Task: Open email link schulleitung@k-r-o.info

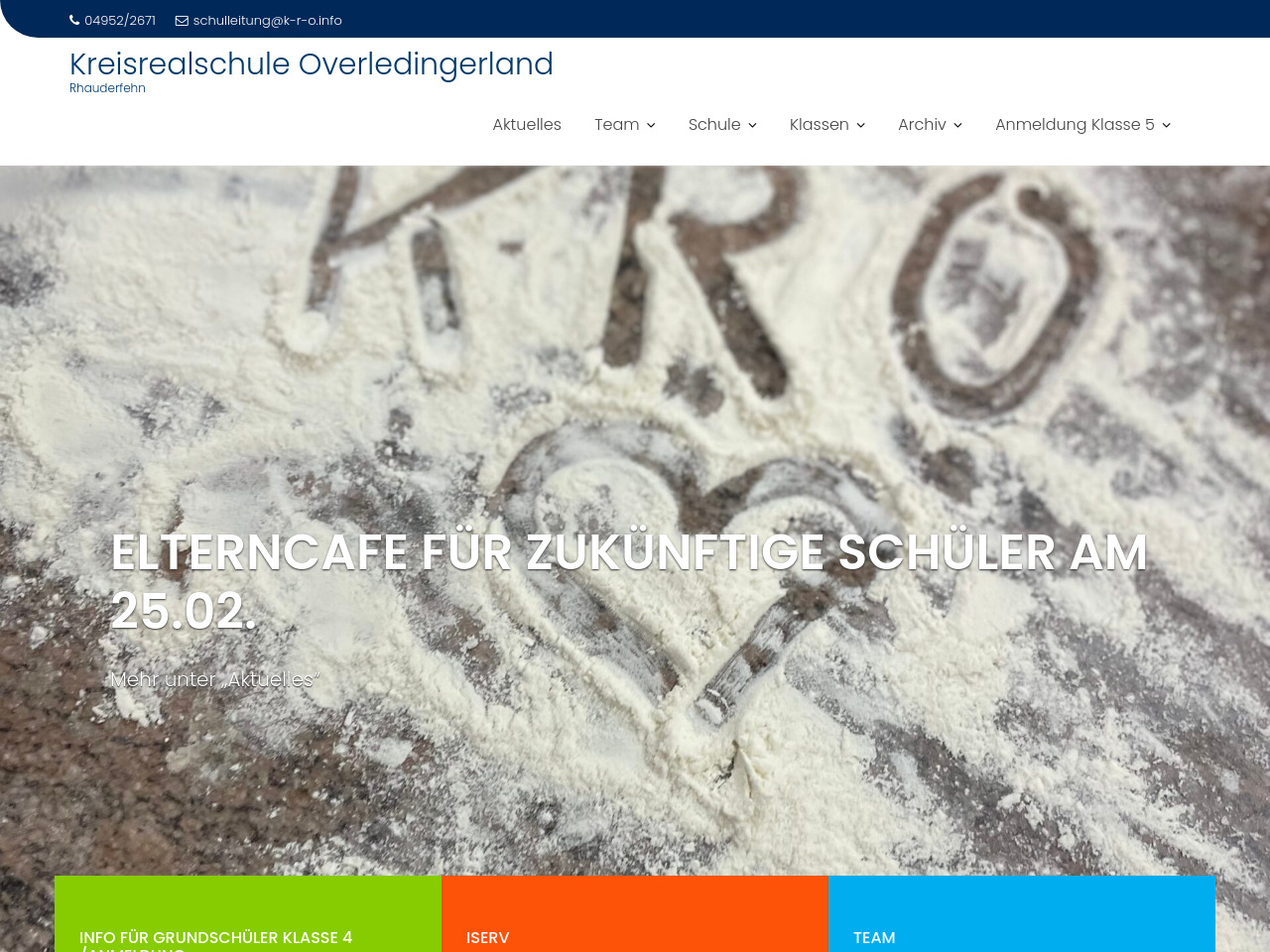Action: click(x=267, y=21)
